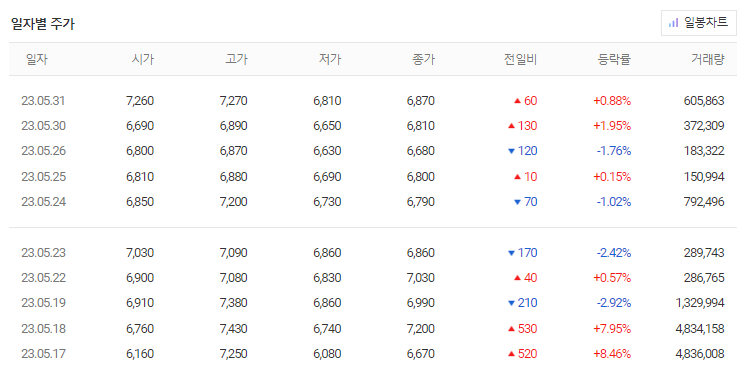This screenshot has width=746, height=379.
Task: Select the 종가 column header
Action: pyautogui.click(x=423, y=59)
